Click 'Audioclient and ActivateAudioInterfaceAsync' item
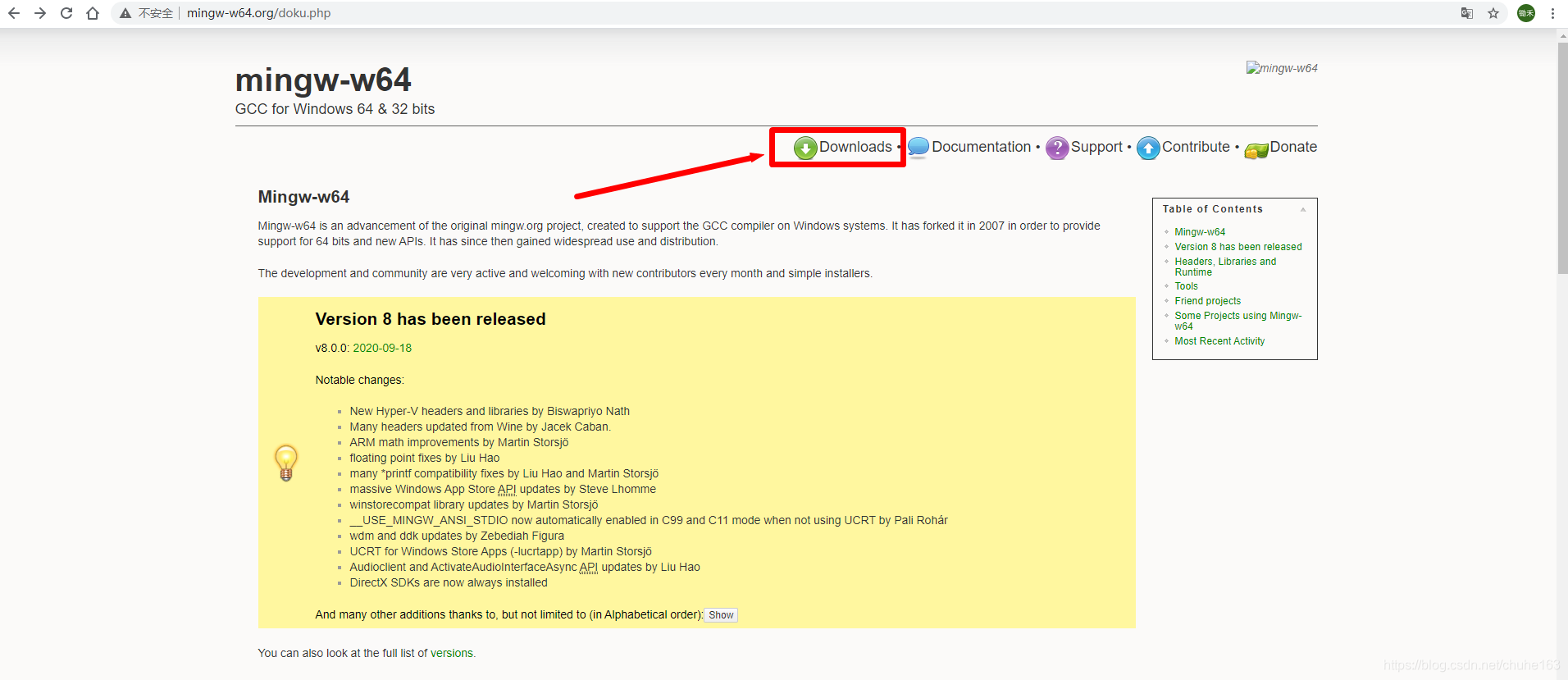 pos(525,567)
